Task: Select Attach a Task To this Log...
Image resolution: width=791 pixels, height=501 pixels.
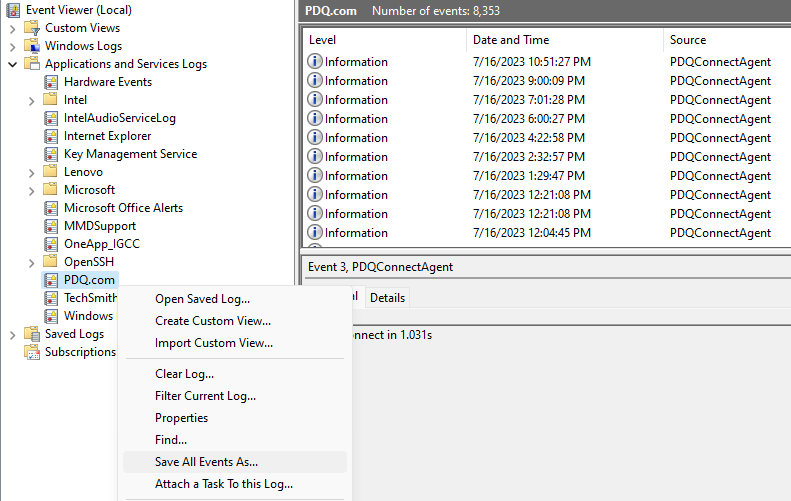Action: (x=235, y=484)
